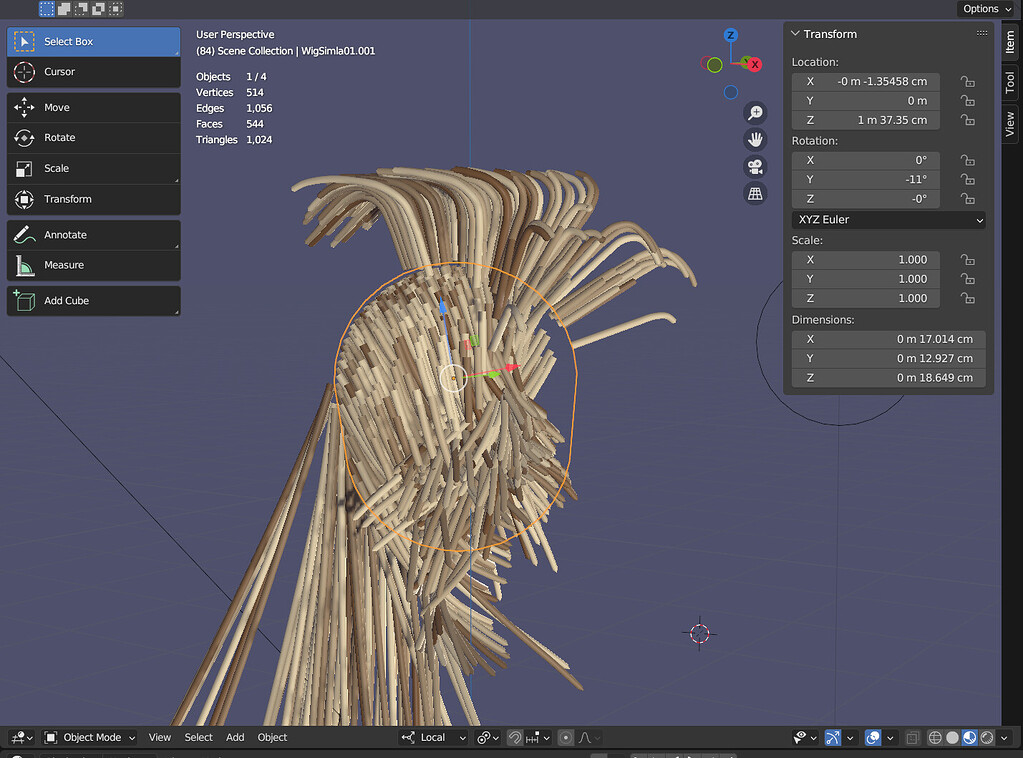
Task: Select the Transform tool in toolbar
Action: pyautogui.click(x=93, y=199)
